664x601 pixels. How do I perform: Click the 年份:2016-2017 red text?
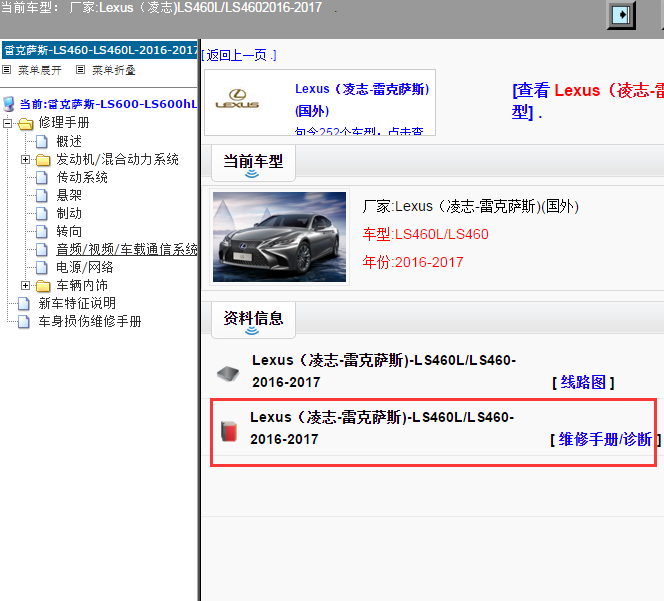click(413, 263)
